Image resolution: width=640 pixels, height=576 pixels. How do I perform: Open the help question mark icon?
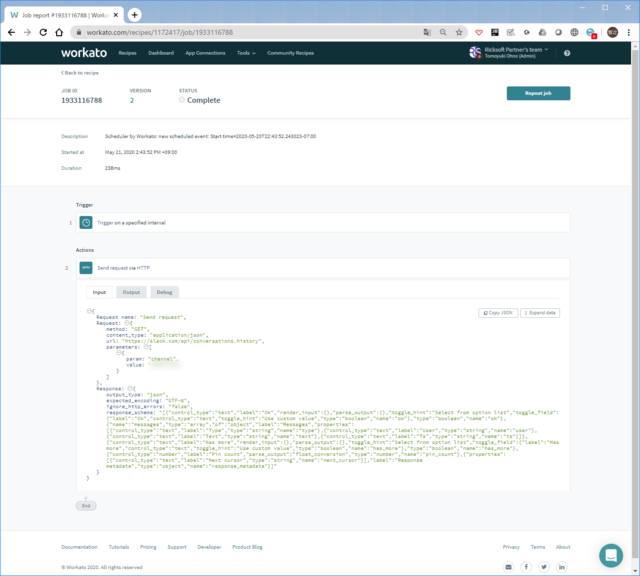(567, 53)
